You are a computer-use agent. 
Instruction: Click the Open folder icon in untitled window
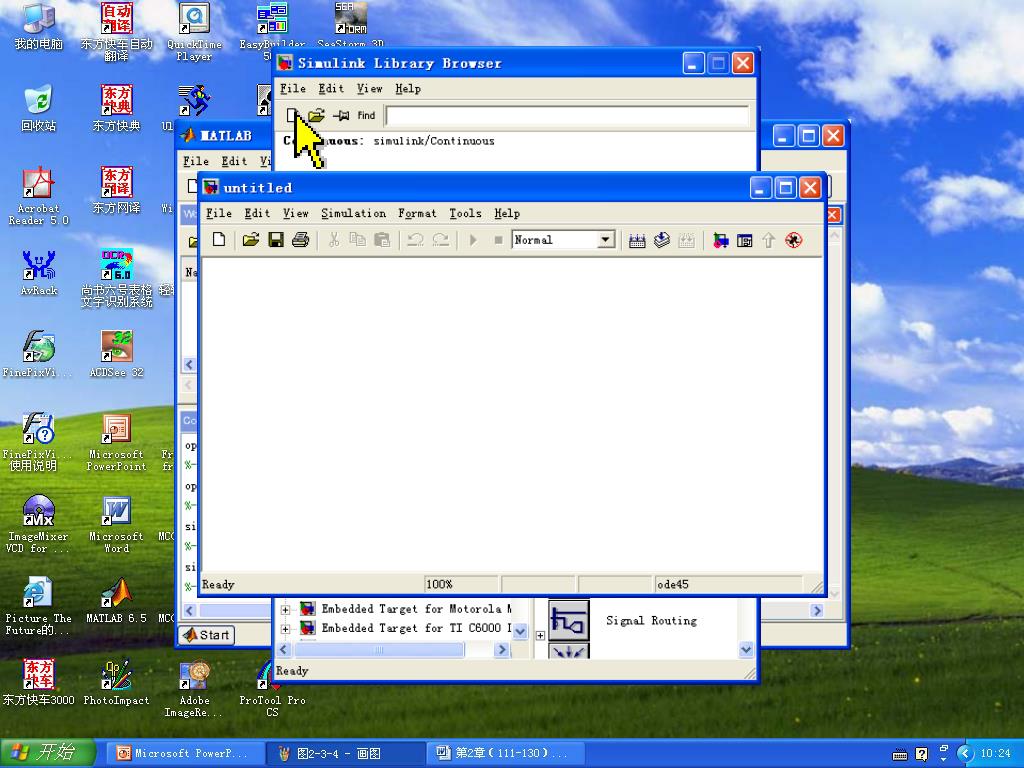tap(250, 240)
